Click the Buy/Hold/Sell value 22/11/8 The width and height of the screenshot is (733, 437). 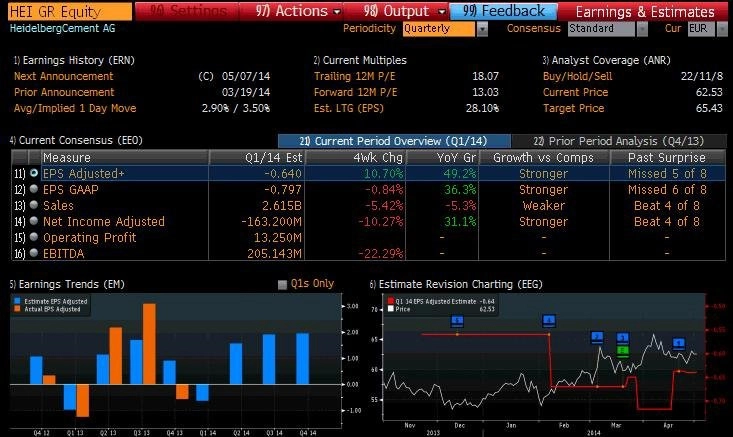(702, 76)
